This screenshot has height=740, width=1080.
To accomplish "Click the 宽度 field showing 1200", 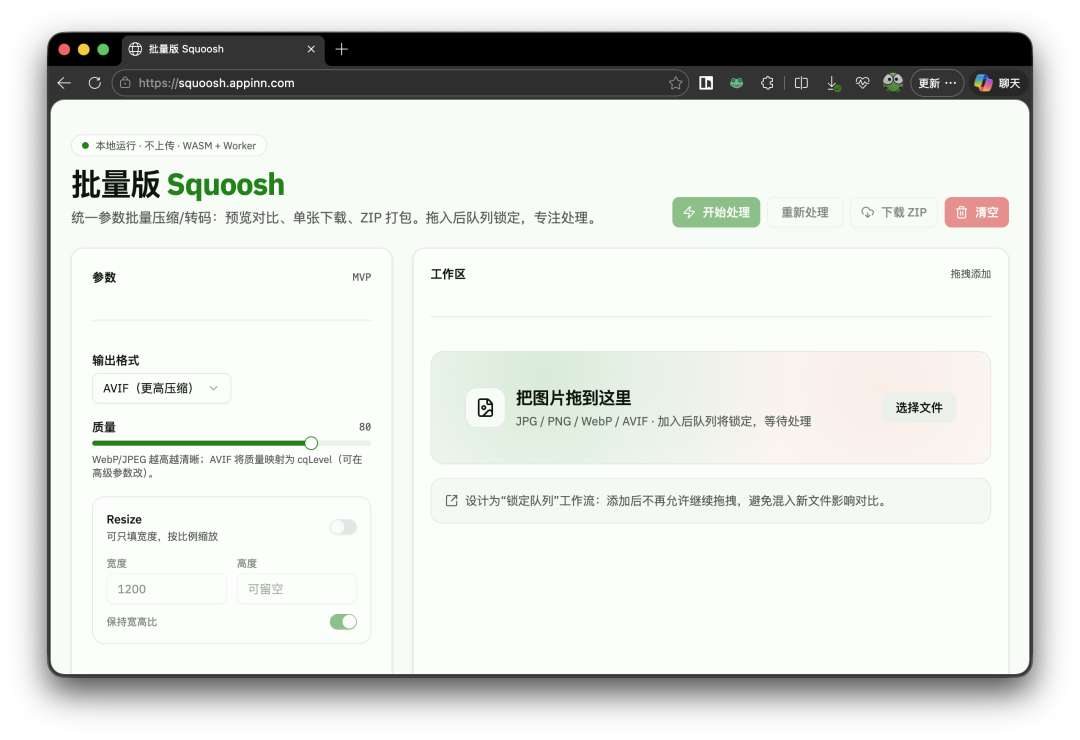I will [x=166, y=589].
